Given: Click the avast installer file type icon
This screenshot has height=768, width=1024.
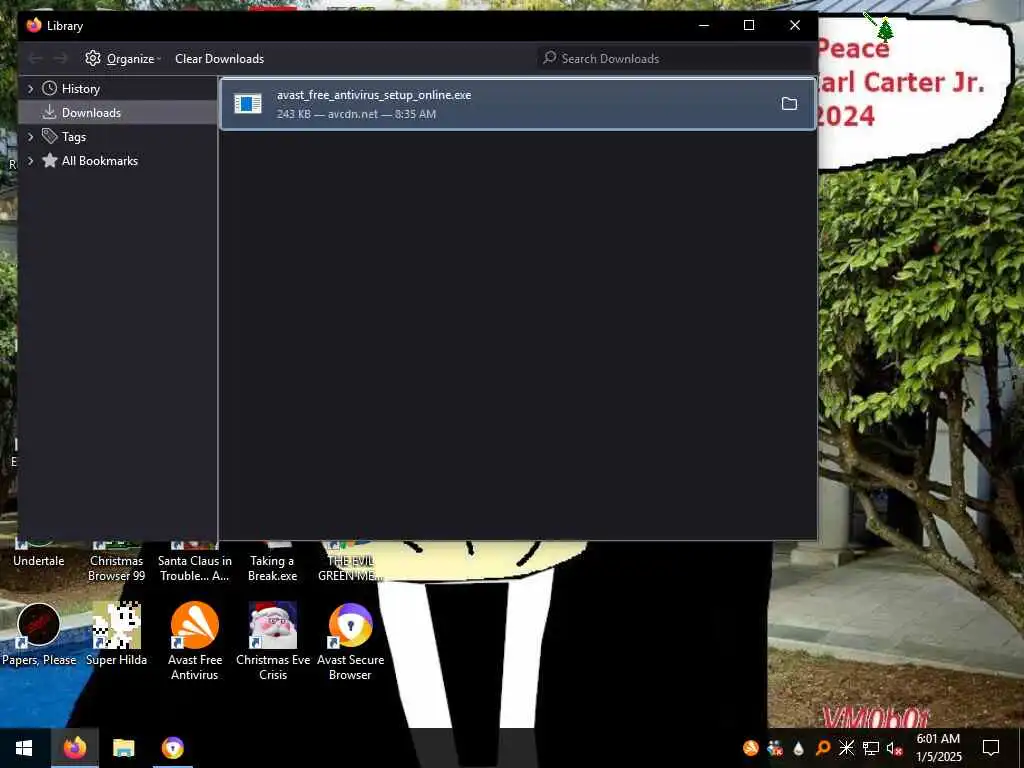Looking at the screenshot, I should [248, 104].
